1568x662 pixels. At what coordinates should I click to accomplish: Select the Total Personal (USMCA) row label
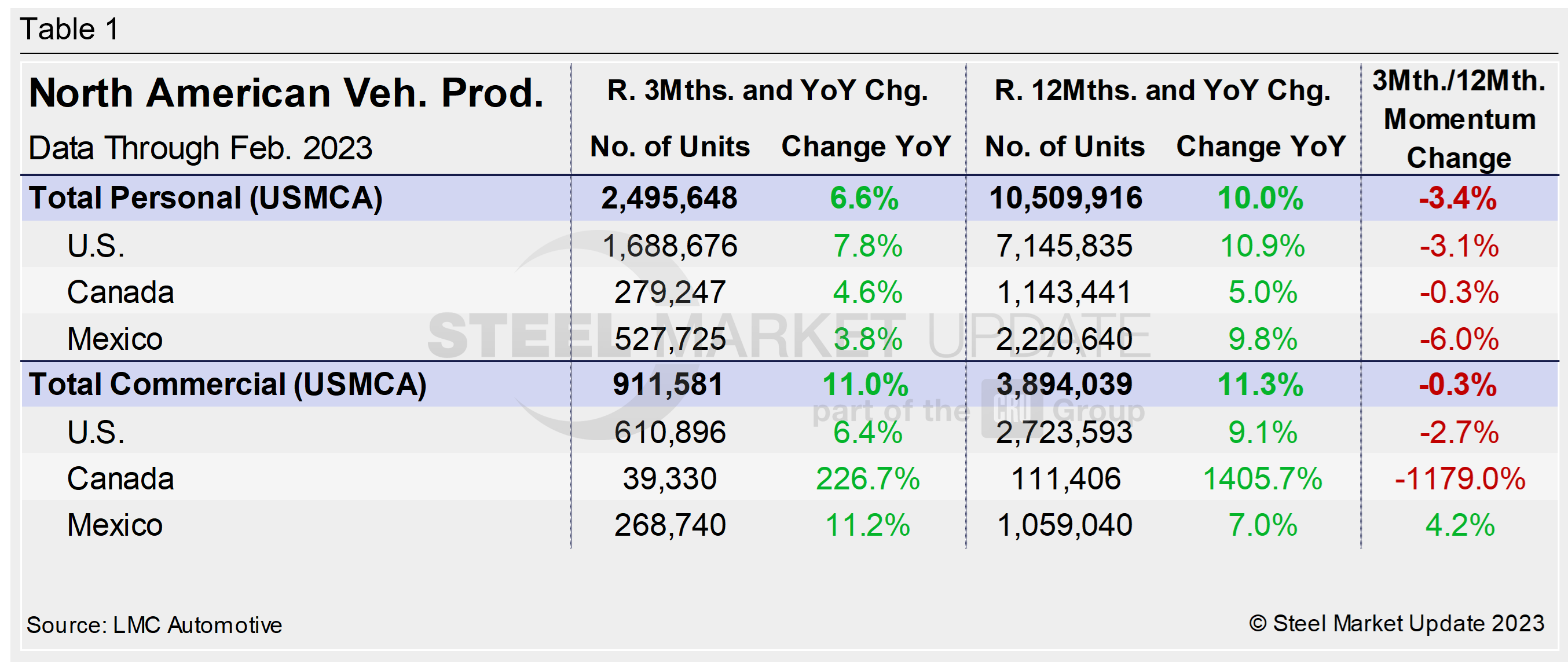point(206,198)
